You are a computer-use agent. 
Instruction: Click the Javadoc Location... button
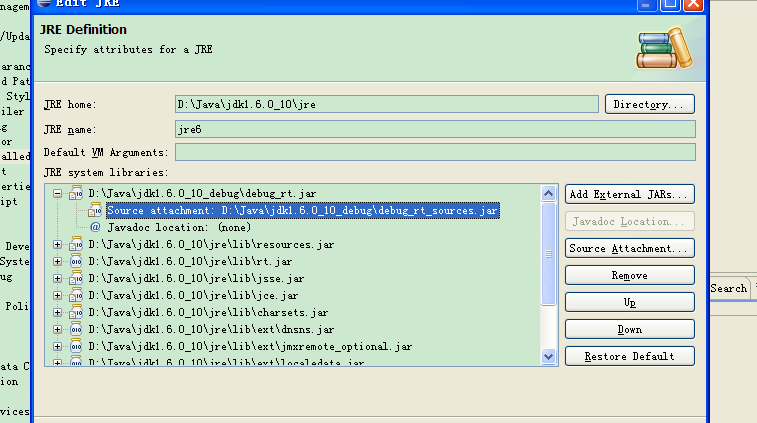click(630, 221)
